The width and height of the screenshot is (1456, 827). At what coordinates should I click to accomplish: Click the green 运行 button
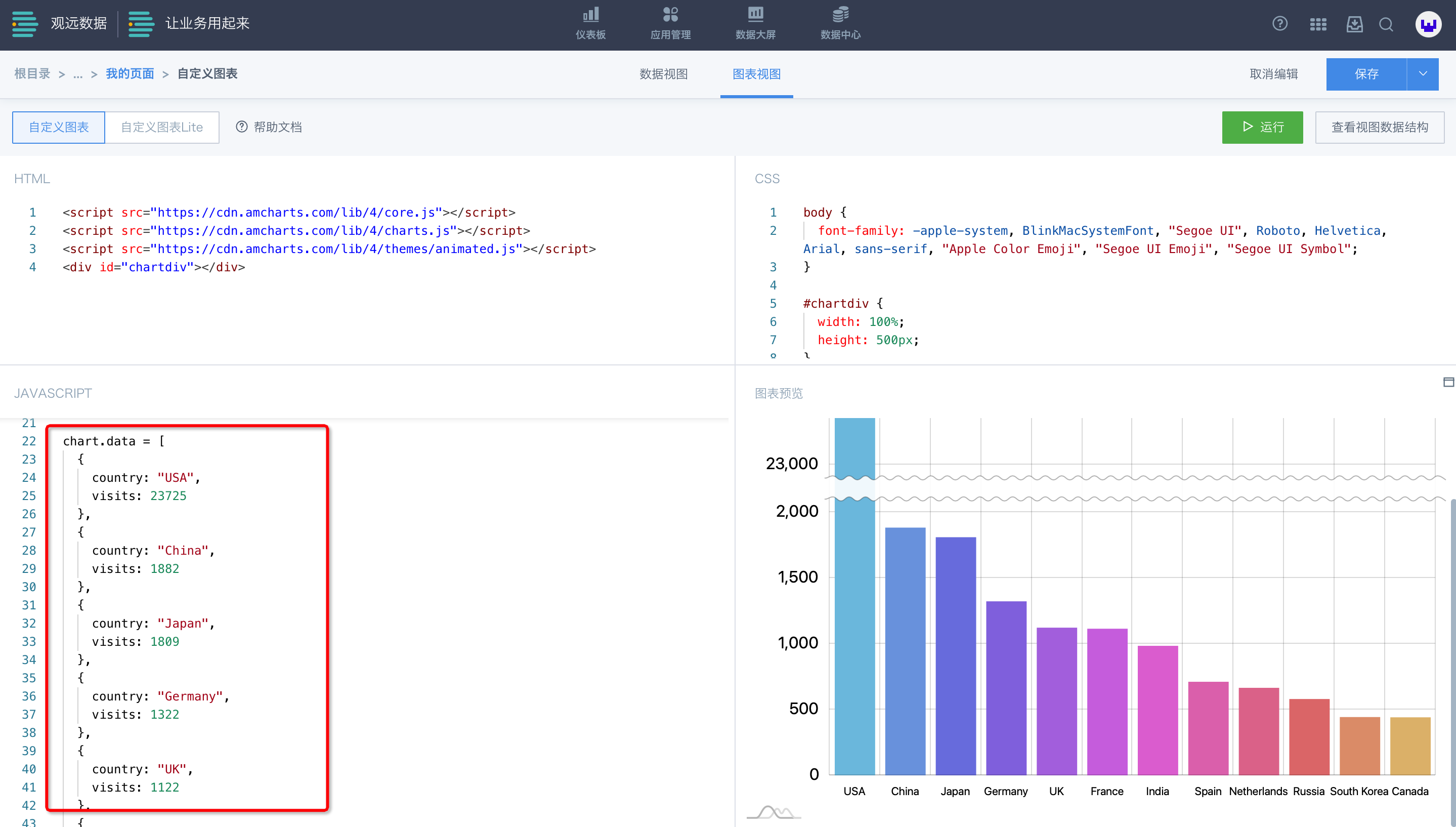(1262, 127)
